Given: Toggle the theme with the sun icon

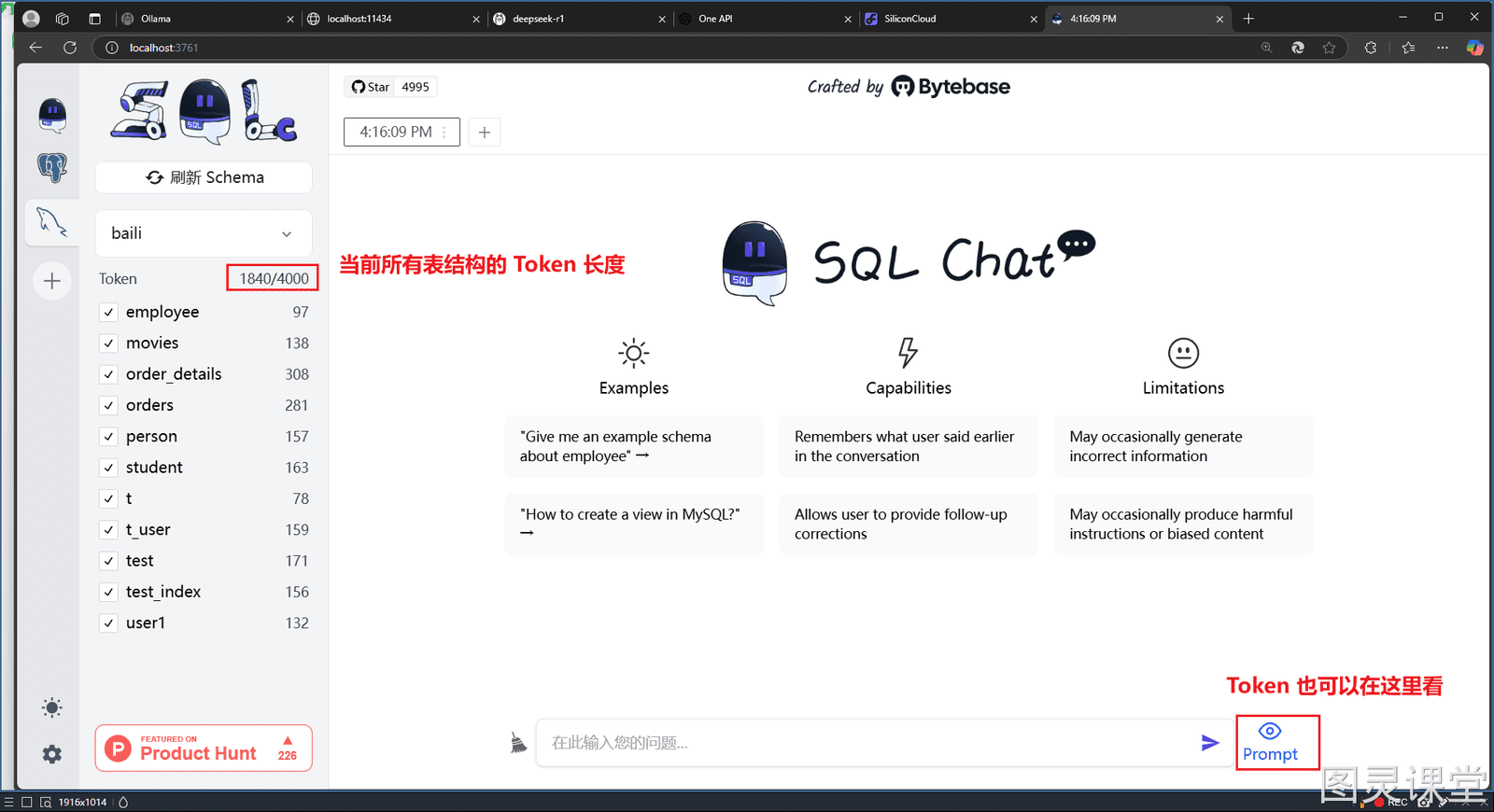Looking at the screenshot, I should click(x=52, y=707).
